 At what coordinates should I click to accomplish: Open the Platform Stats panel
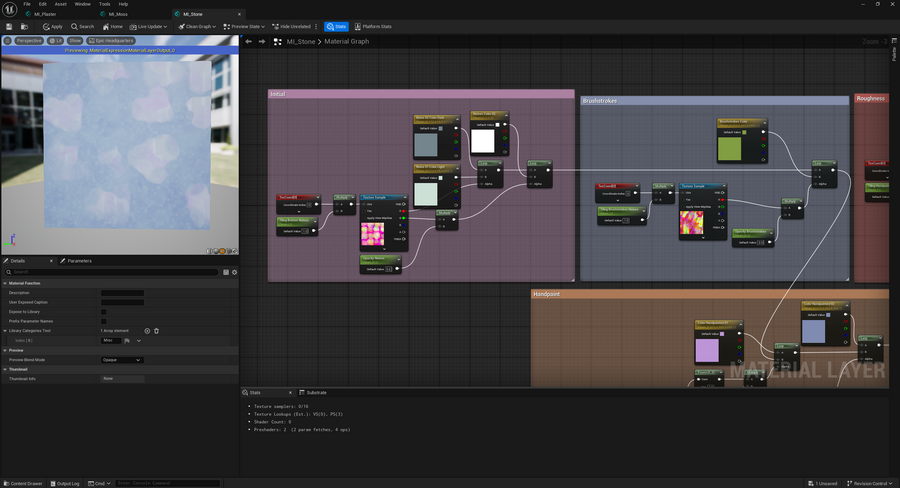pos(374,26)
